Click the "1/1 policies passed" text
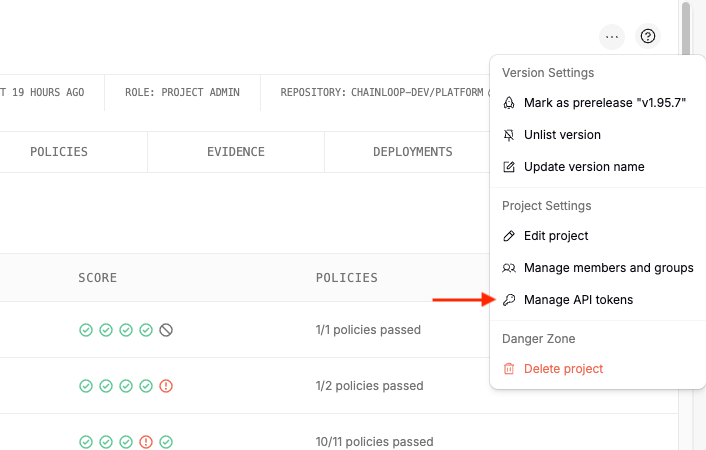The width and height of the screenshot is (706, 450). [368, 330]
